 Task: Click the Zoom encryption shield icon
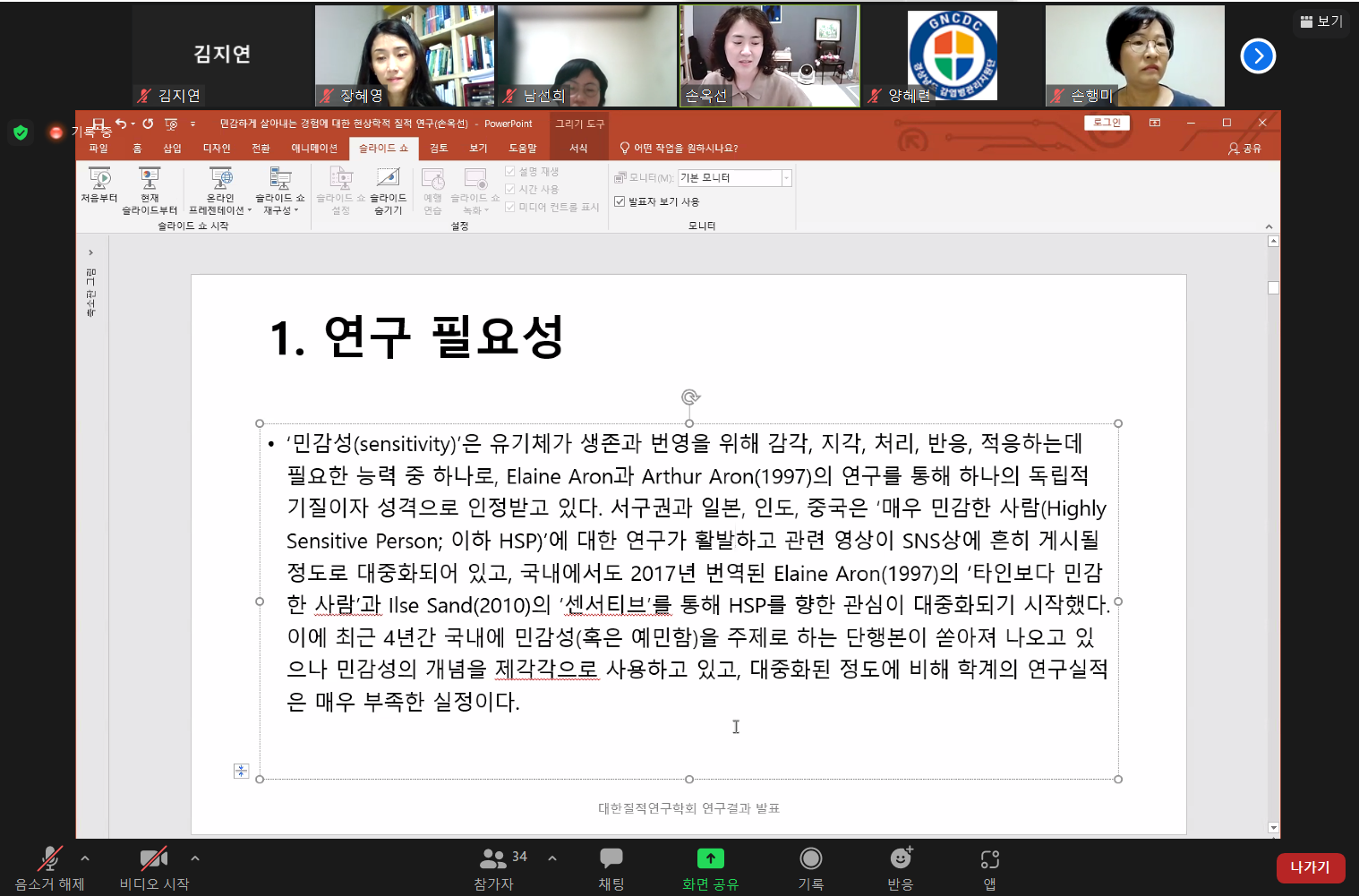pos(21,132)
